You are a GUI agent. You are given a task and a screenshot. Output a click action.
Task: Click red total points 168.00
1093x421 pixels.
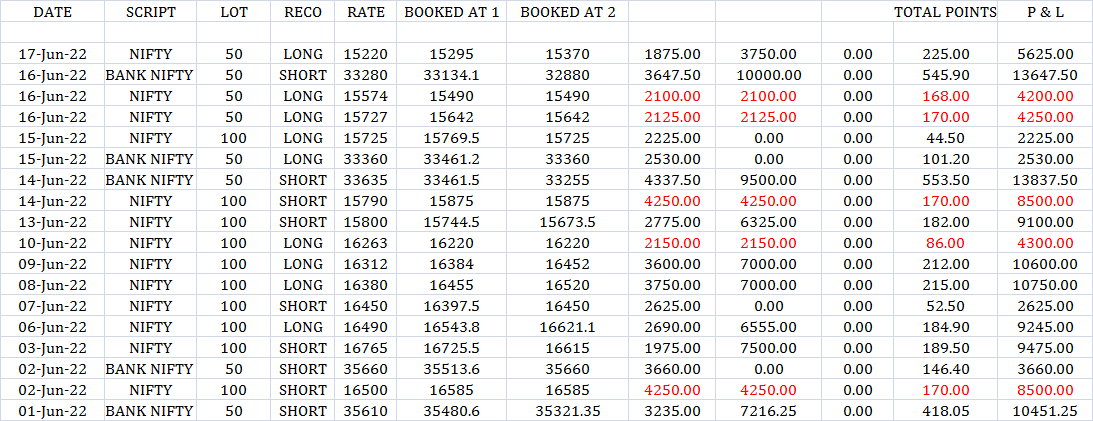pos(945,96)
